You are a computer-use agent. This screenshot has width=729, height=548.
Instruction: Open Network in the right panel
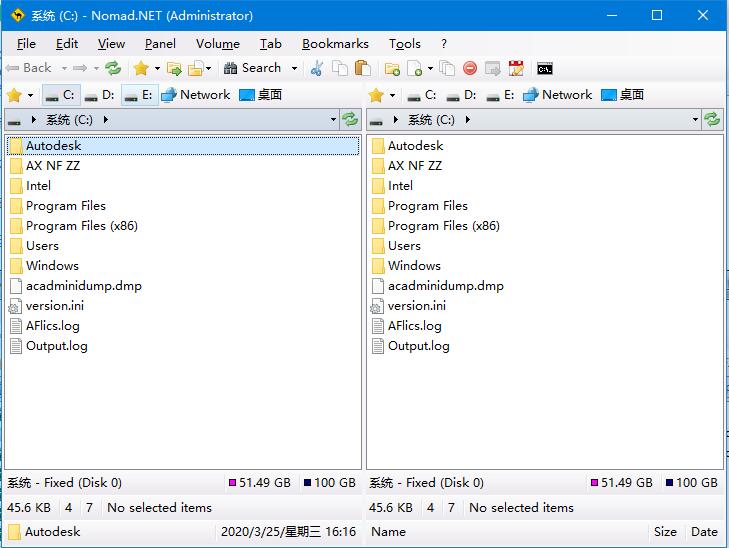[x=557, y=95]
